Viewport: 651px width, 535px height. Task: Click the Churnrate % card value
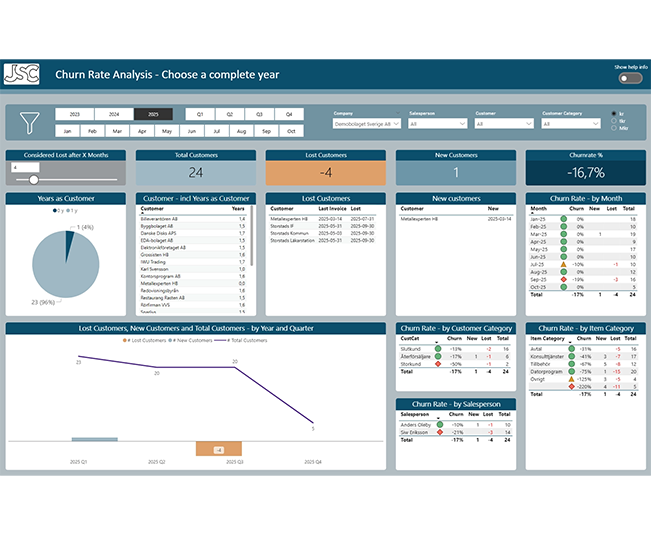pos(585,172)
